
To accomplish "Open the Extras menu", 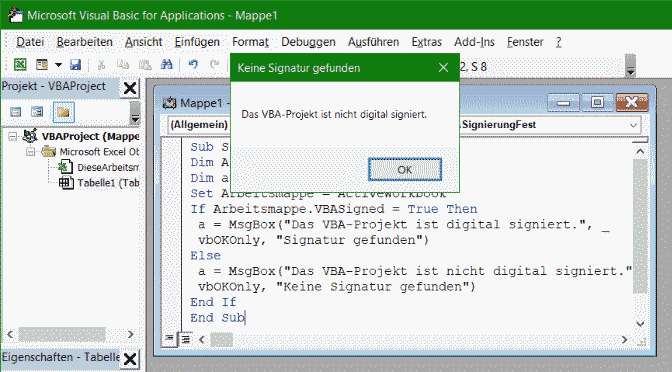I will click(426, 42).
